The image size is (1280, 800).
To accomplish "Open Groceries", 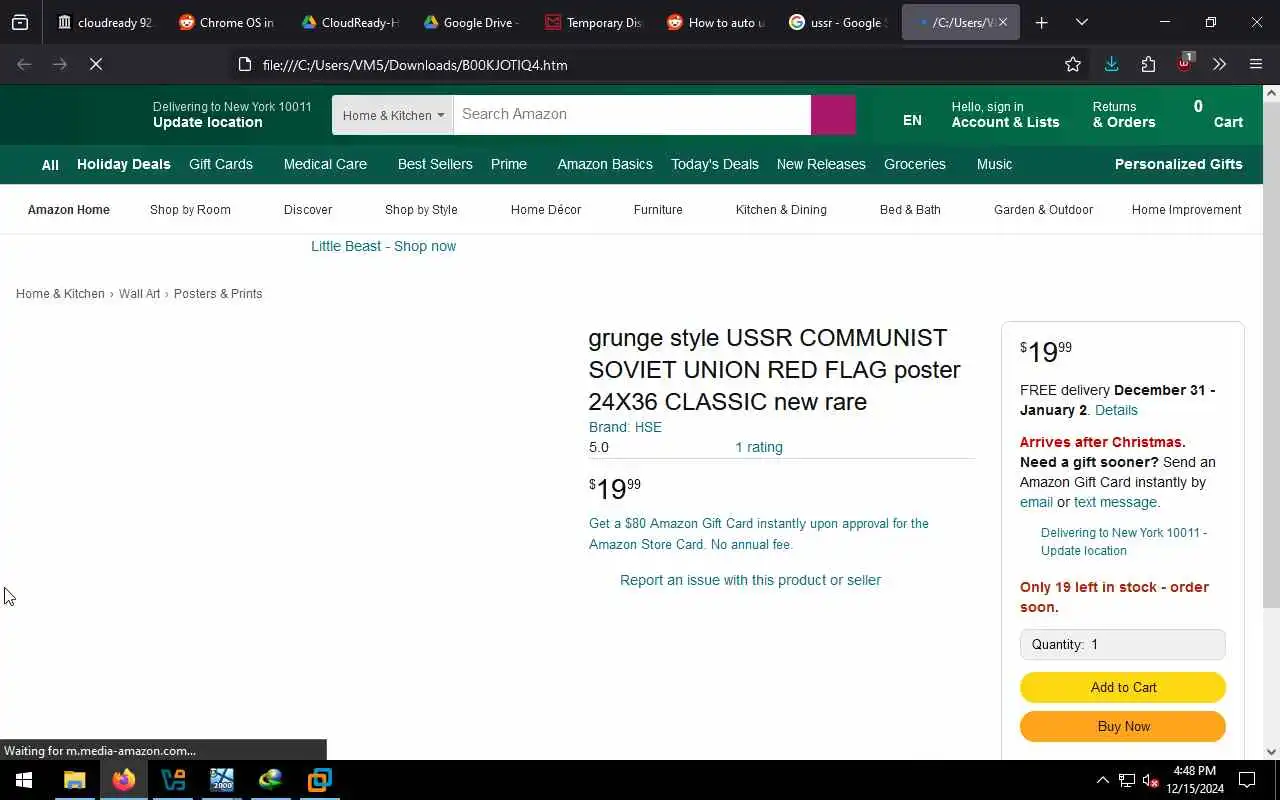I will [x=915, y=164].
